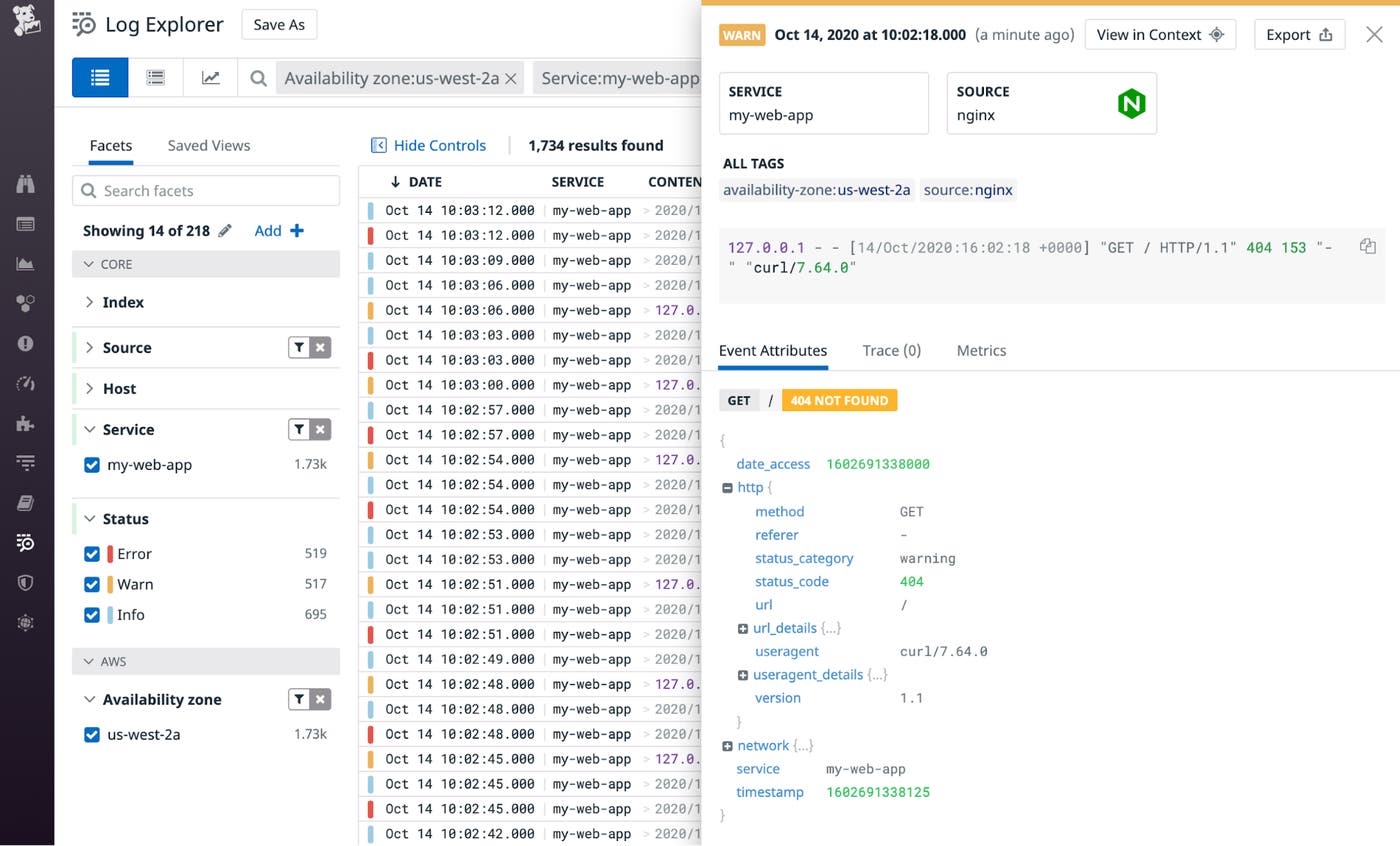
Task: Click the View in Context button
Action: pyautogui.click(x=1160, y=33)
